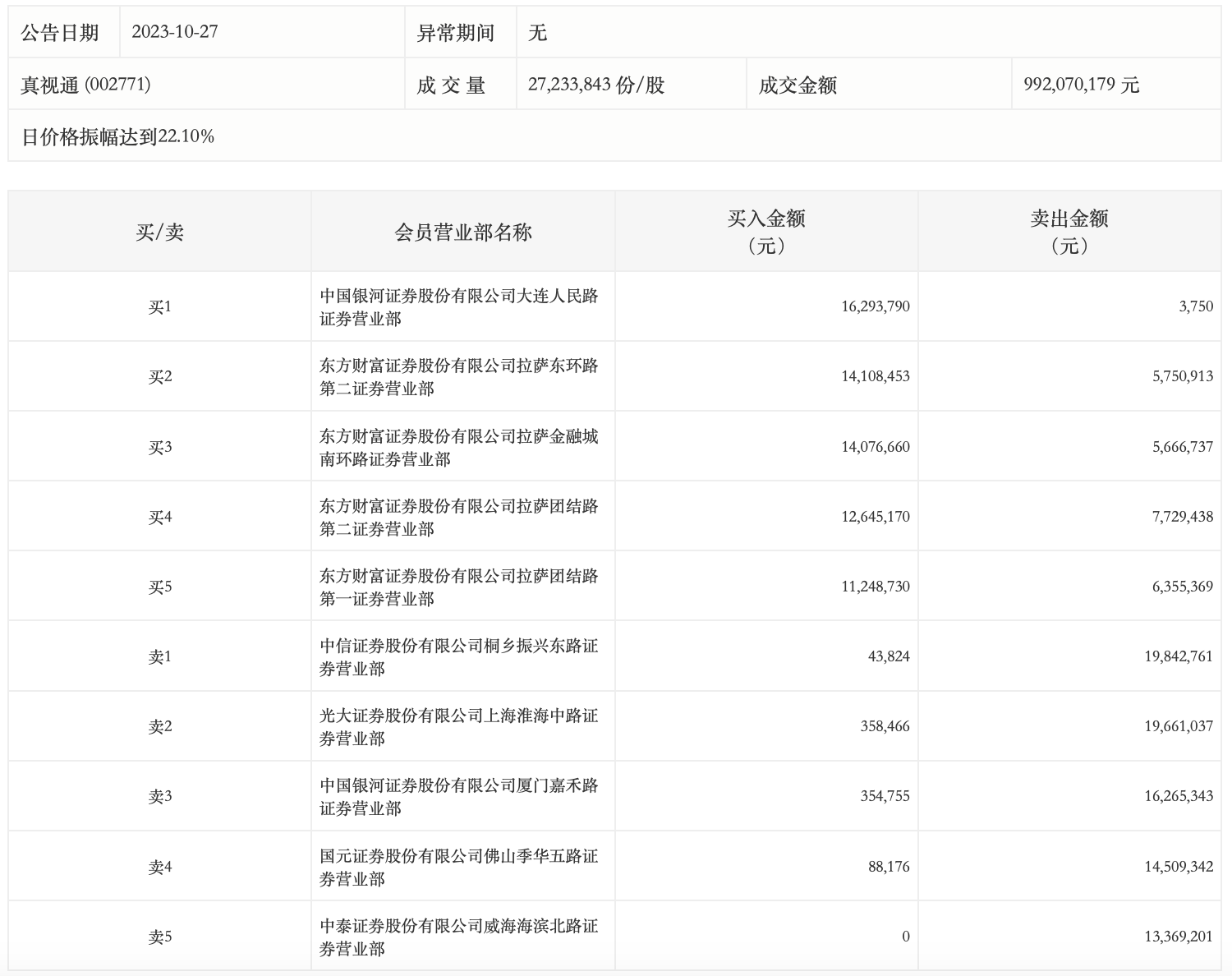Click 中泰证券威海海滨北路证券营业部 name
The image size is (1232, 976).
[x=459, y=937]
